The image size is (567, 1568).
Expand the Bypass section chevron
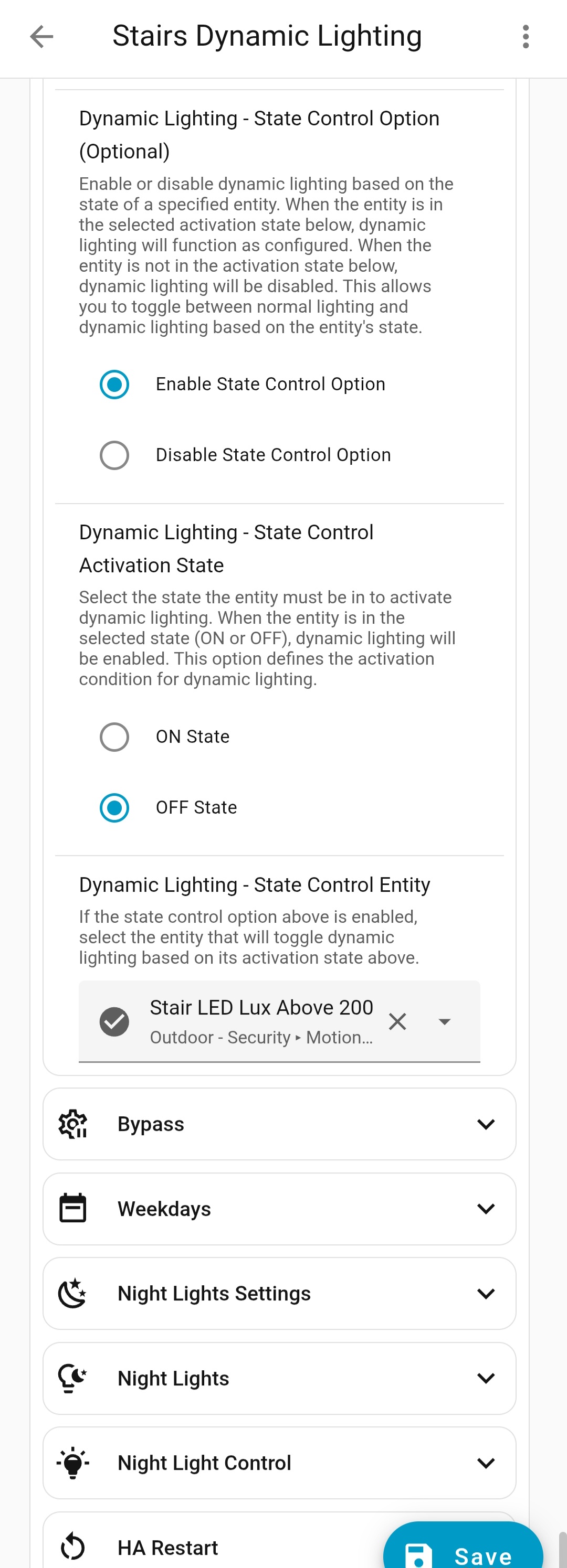point(486,1124)
